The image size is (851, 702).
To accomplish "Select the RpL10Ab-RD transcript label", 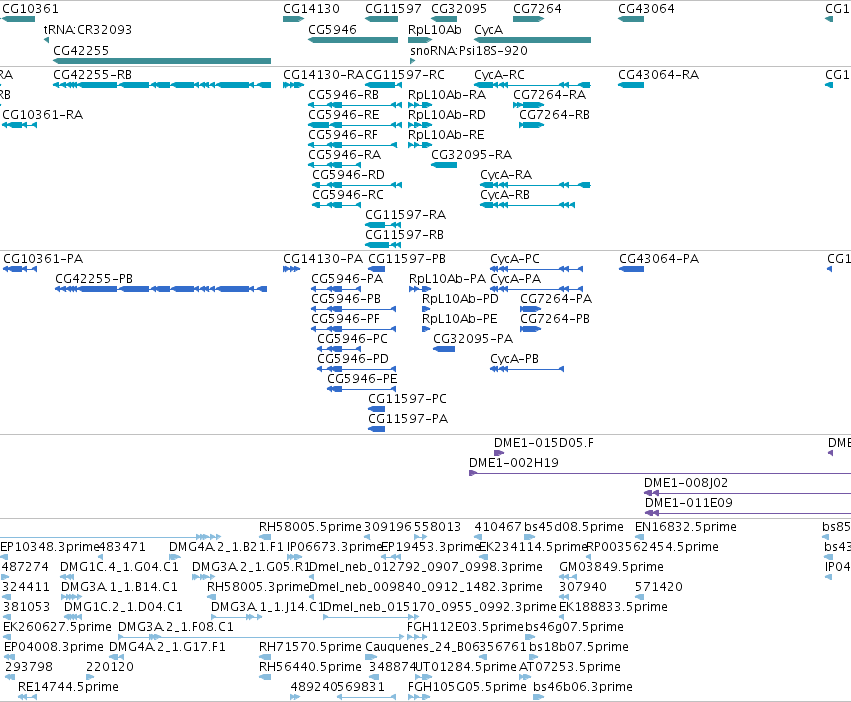I will coord(447,115).
